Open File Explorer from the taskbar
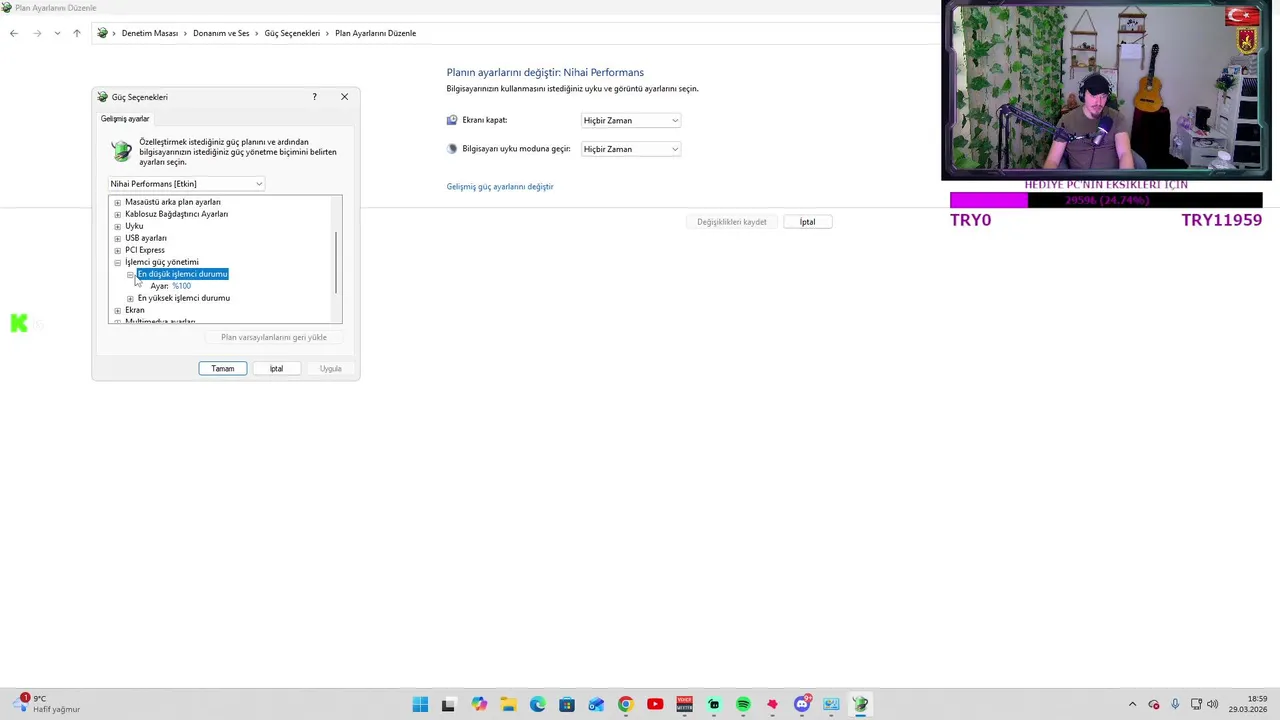 click(x=508, y=704)
